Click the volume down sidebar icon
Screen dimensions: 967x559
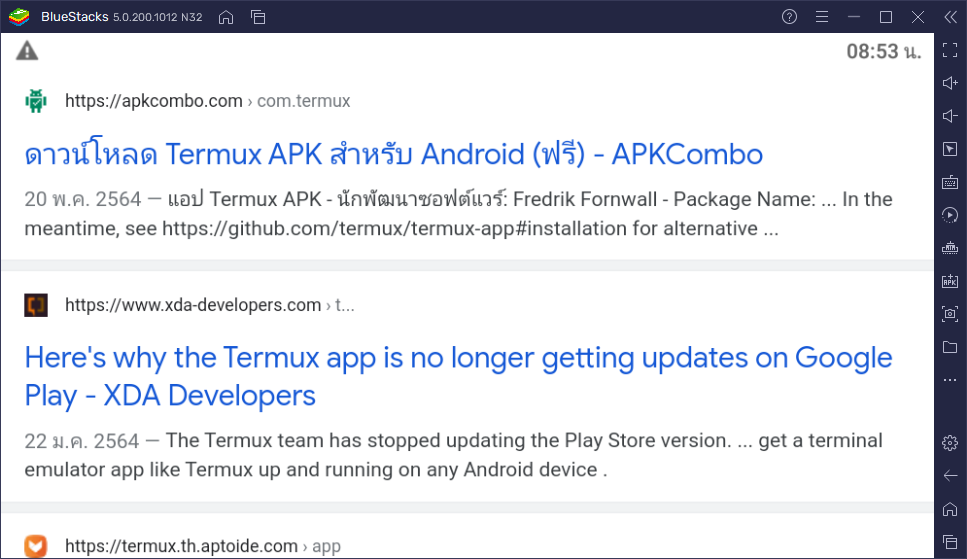pyautogui.click(x=950, y=116)
